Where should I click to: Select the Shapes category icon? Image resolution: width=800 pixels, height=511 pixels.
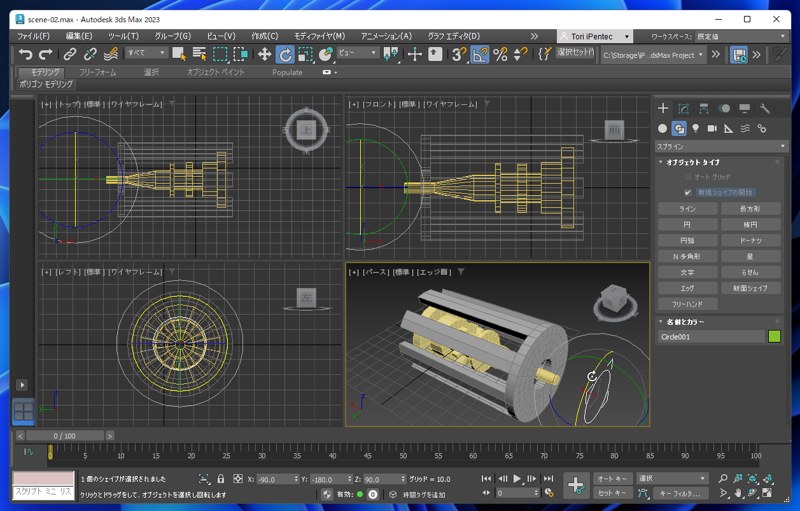pos(679,129)
